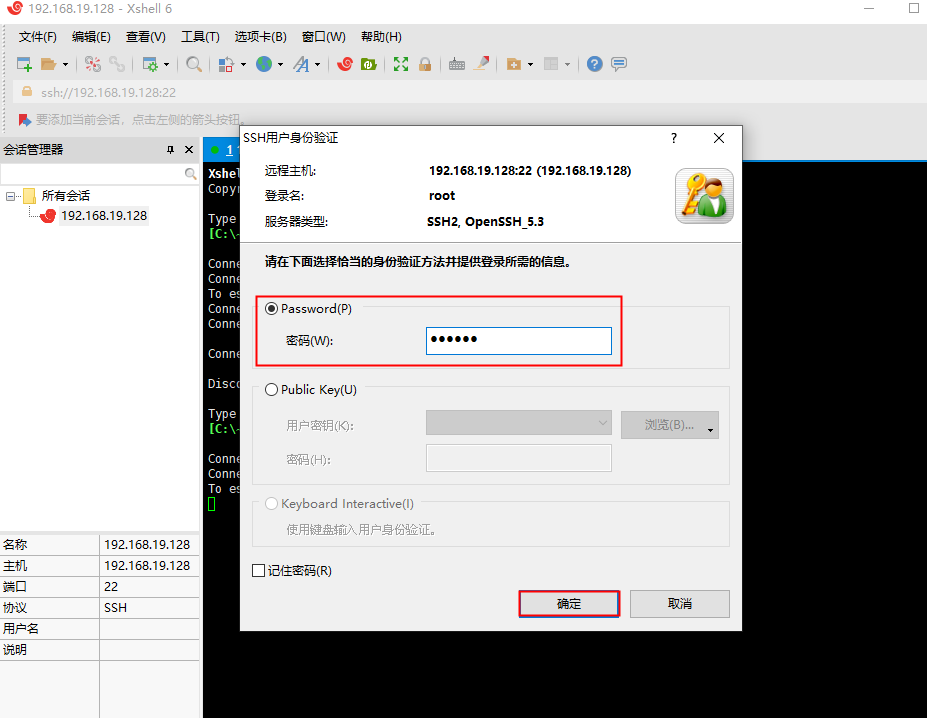Click the search icon in Session Manager
Screen dimensions: 927x718
(x=190, y=173)
